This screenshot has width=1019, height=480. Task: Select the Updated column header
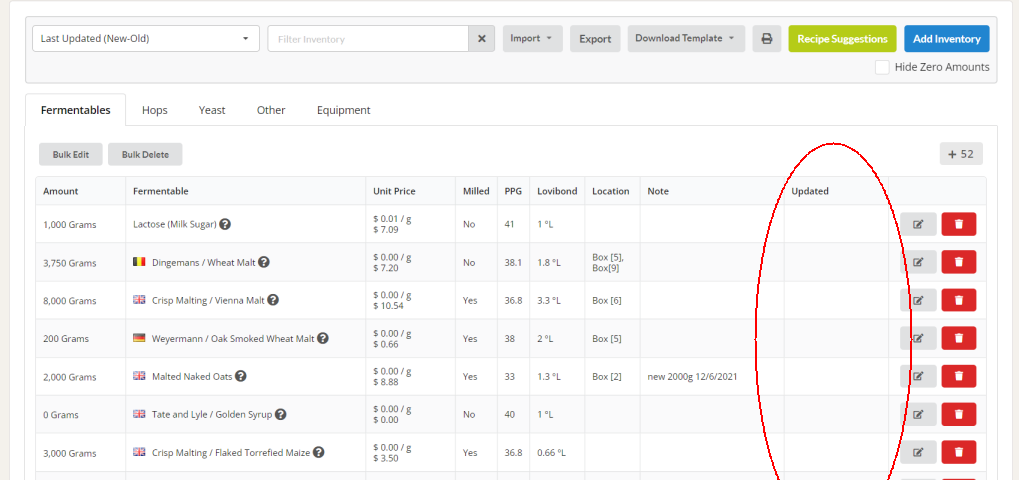pyautogui.click(x=810, y=192)
